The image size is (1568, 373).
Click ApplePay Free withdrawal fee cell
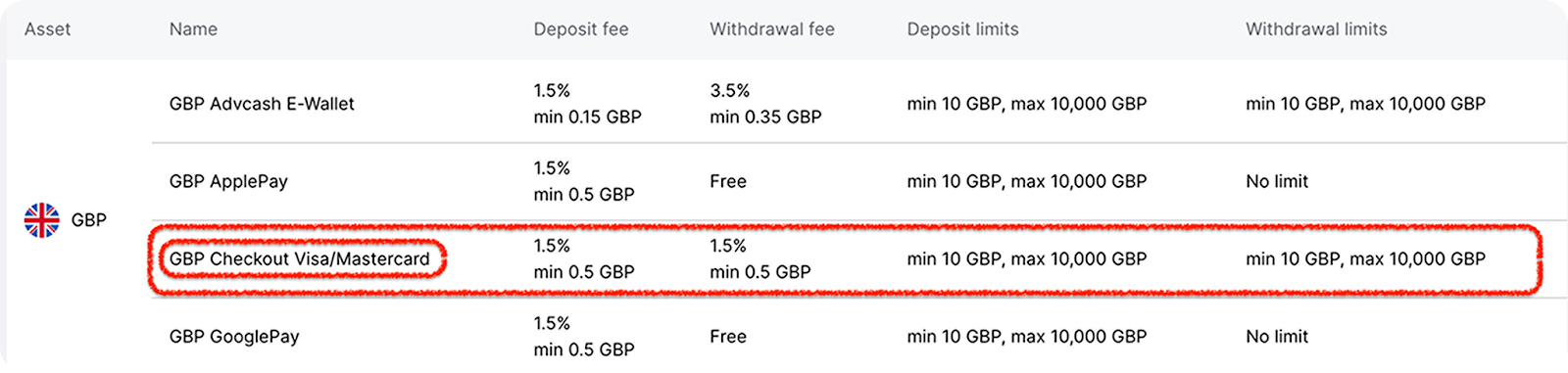tap(728, 181)
